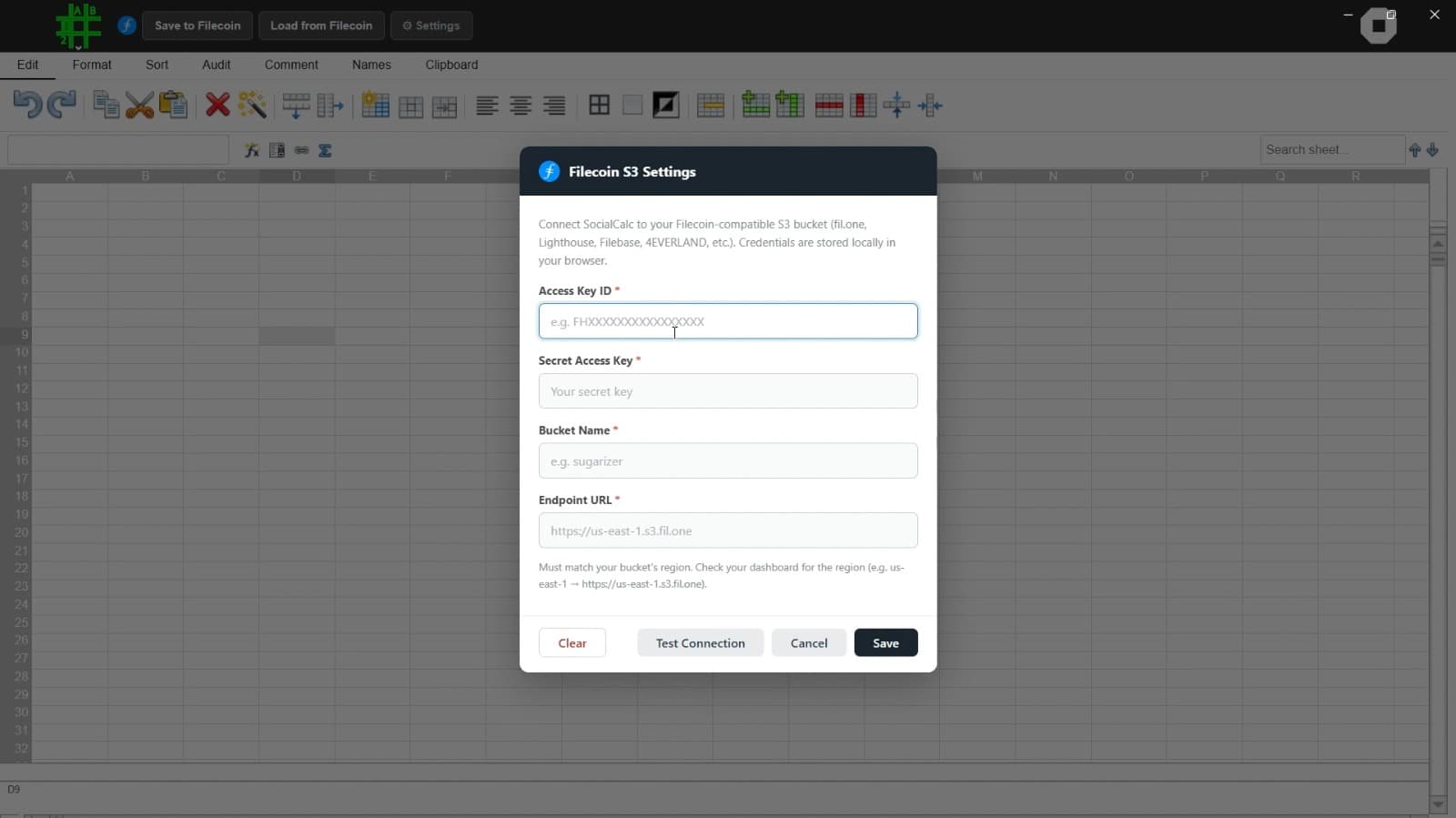Viewport: 1456px width, 818px height.
Task: Click the Hide Row blue arrows icon
Action: coord(896,105)
